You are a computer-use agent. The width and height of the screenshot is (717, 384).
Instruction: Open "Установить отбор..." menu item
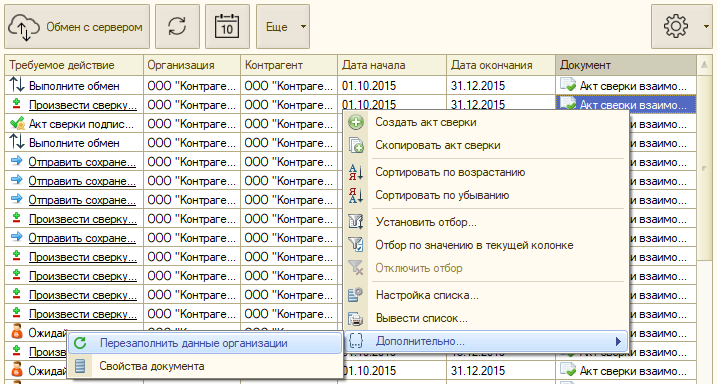[486, 222]
